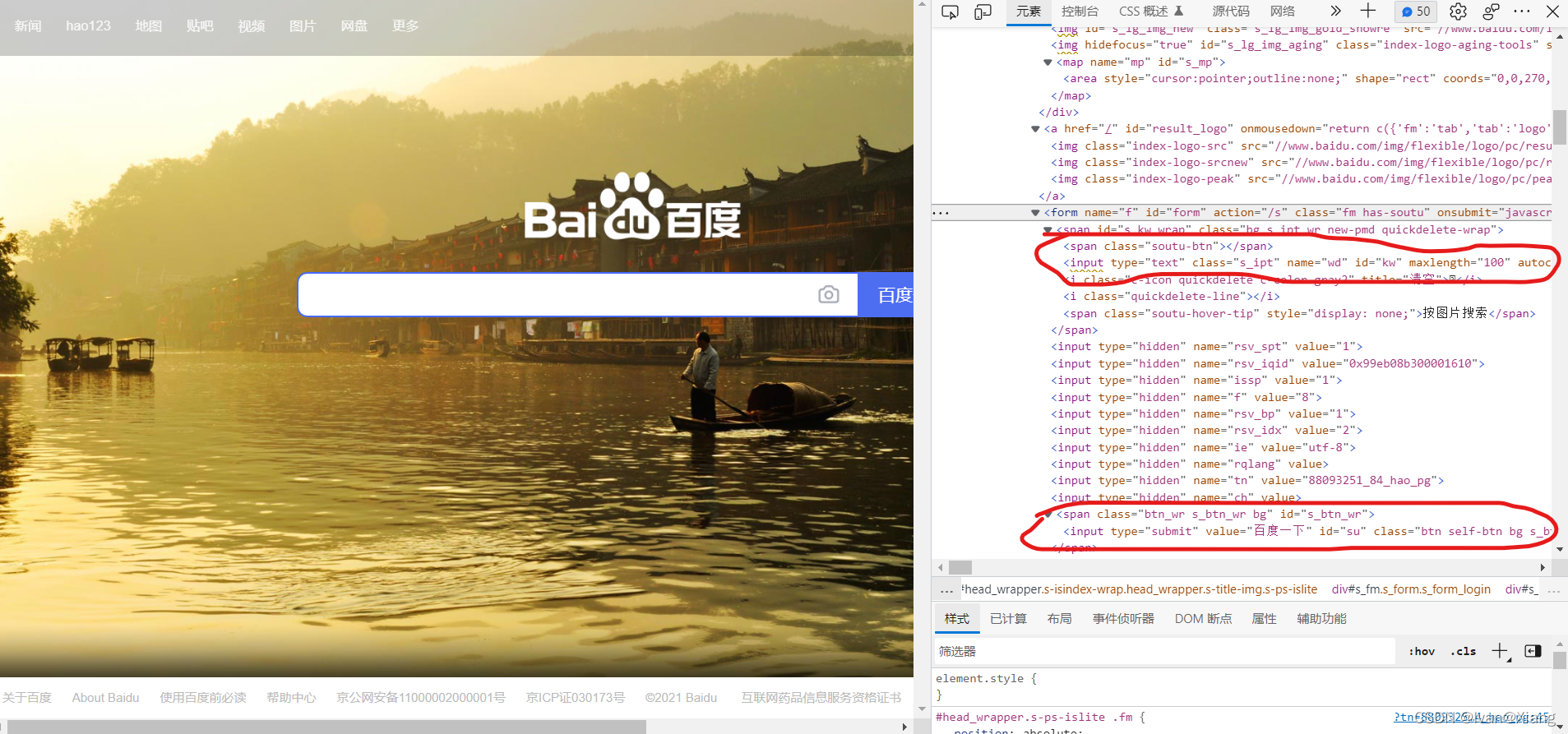Screen dimensions: 1568x734
Task: Click the blue 百度 search button
Action: click(x=886, y=294)
